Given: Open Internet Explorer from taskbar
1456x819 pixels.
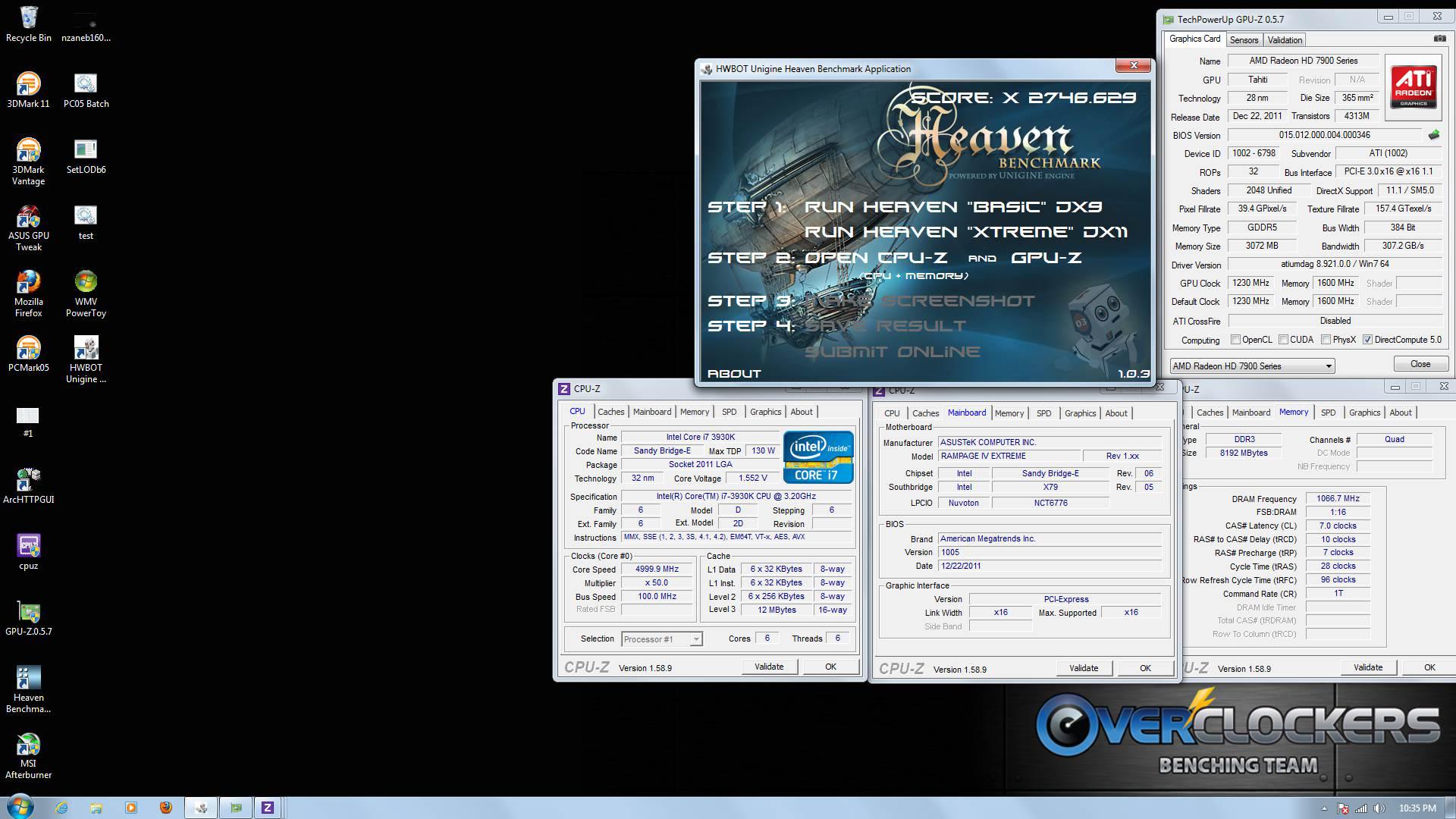Looking at the screenshot, I should click(x=61, y=808).
